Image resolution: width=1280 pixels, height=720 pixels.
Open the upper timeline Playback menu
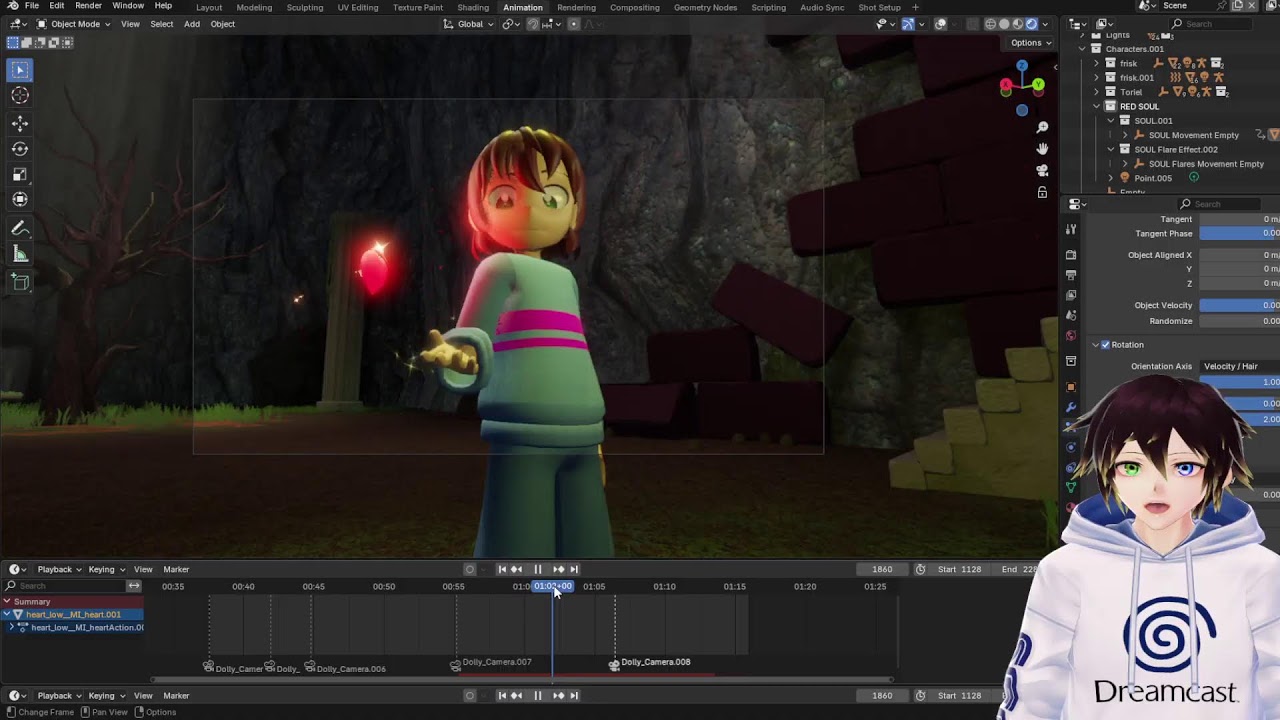click(x=59, y=569)
